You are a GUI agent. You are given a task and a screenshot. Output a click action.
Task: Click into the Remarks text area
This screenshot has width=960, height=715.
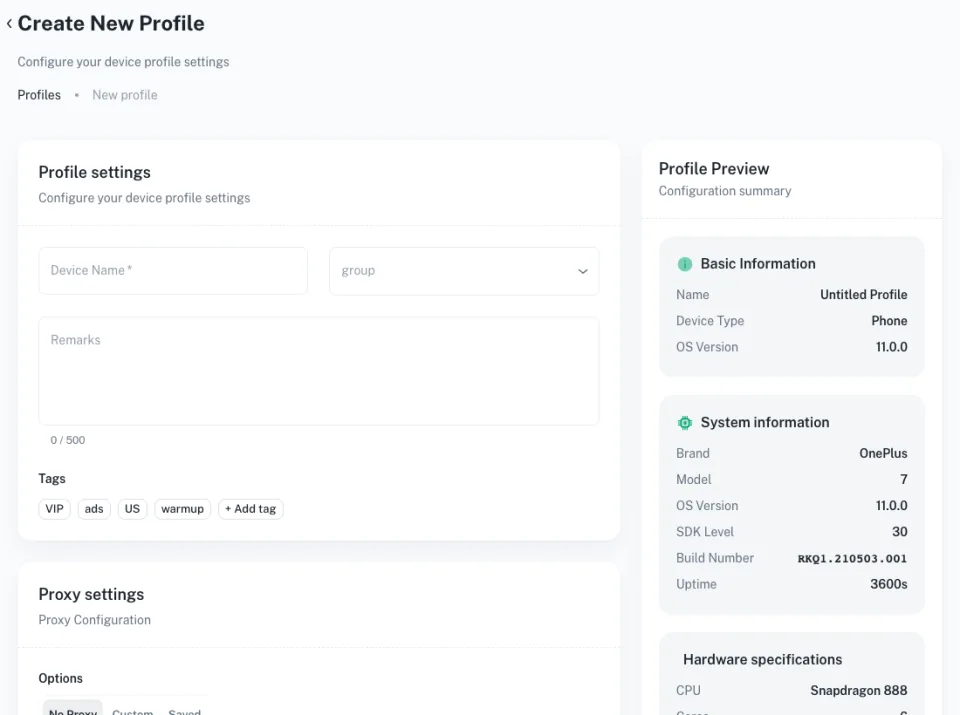318,370
